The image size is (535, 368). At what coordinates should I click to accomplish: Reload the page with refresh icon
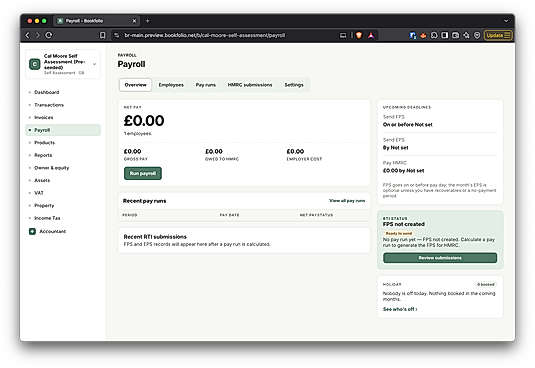49,35
